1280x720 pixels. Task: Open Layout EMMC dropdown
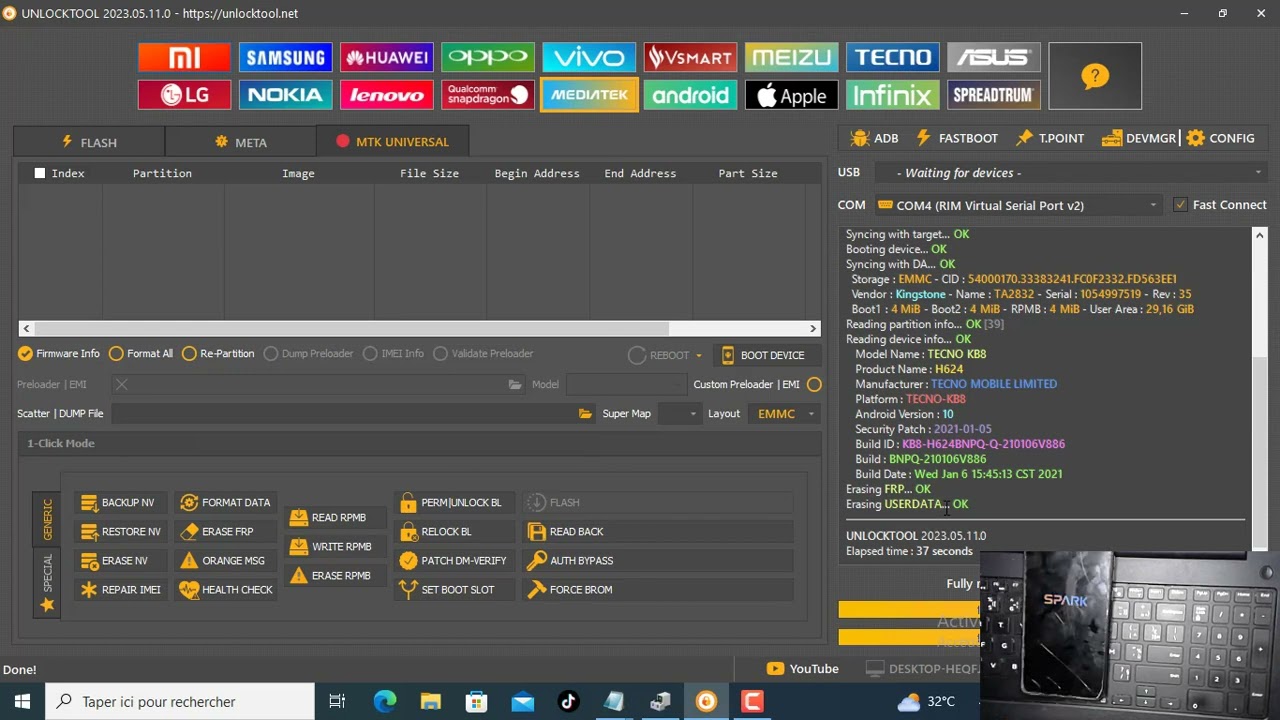click(783, 414)
